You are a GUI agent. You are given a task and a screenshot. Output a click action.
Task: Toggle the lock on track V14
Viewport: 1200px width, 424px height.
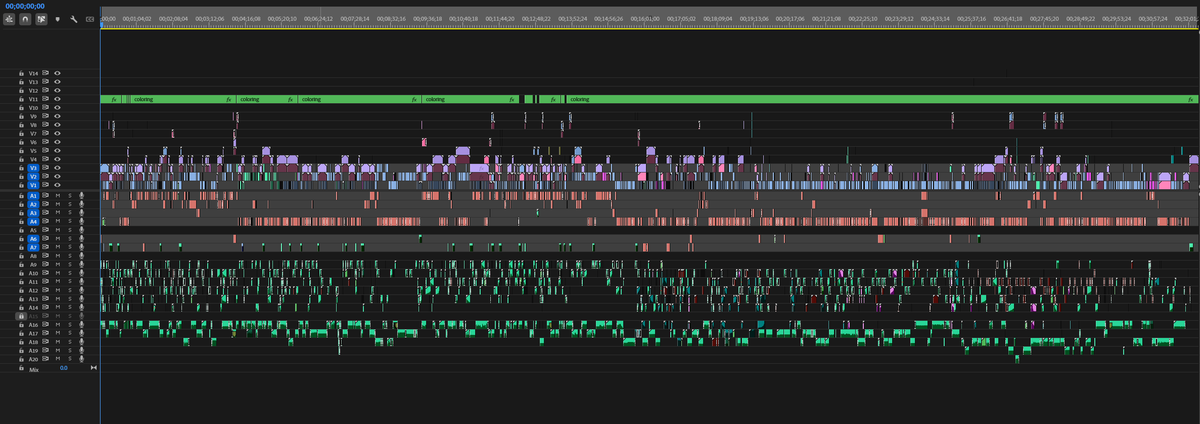21,73
